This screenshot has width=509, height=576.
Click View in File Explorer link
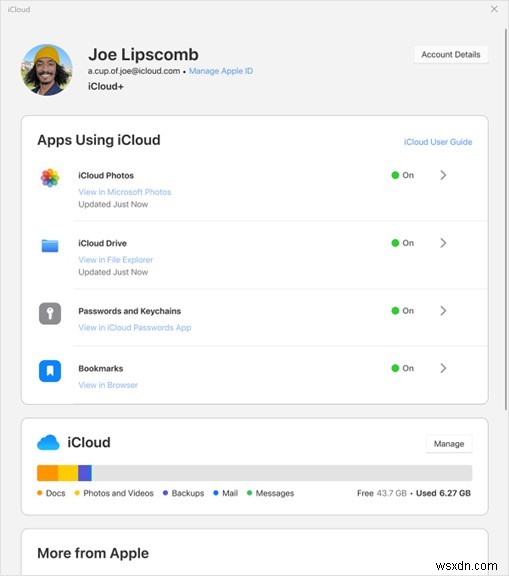click(x=115, y=260)
